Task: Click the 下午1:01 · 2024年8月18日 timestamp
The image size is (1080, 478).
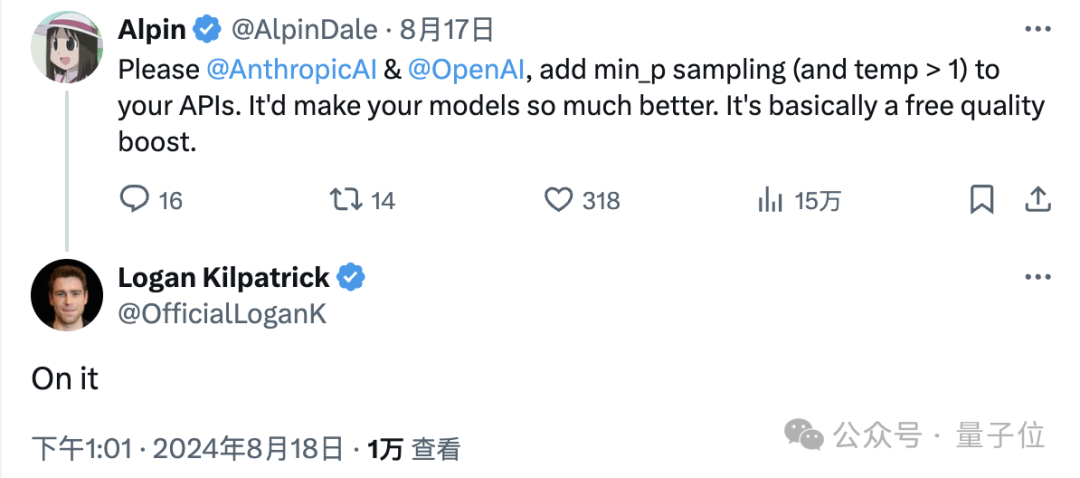Action: click(187, 450)
